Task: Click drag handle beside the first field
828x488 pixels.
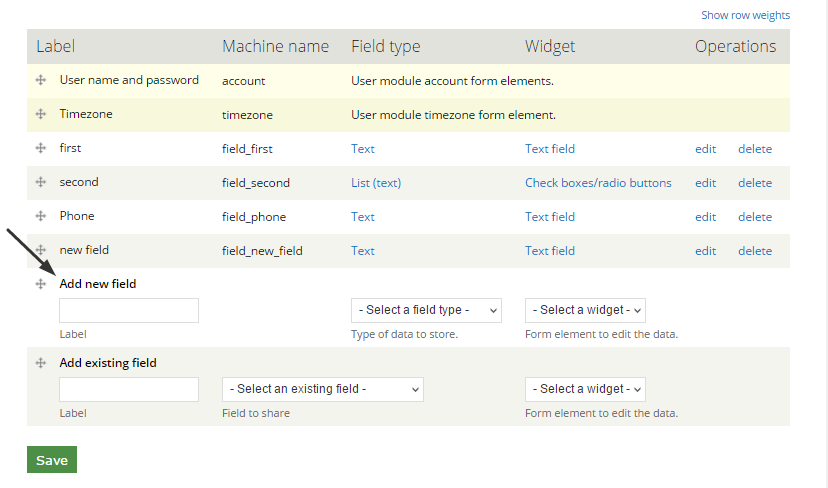Action: (x=41, y=148)
